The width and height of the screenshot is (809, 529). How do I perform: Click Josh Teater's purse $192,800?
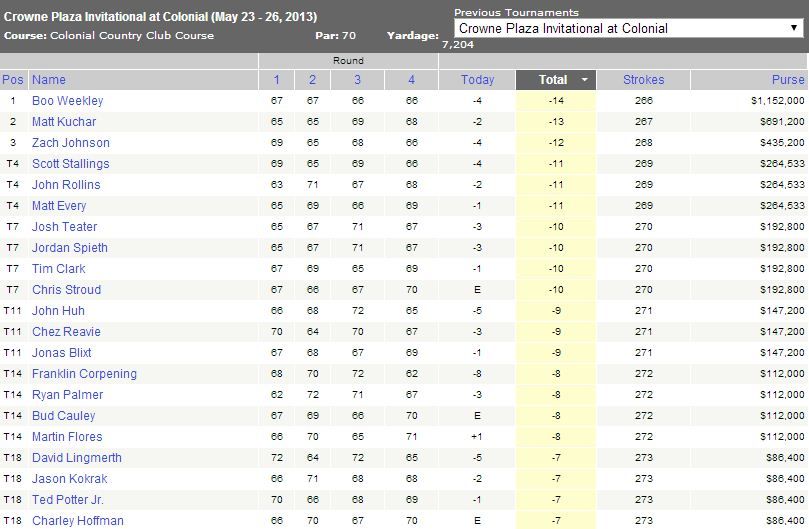(x=782, y=227)
